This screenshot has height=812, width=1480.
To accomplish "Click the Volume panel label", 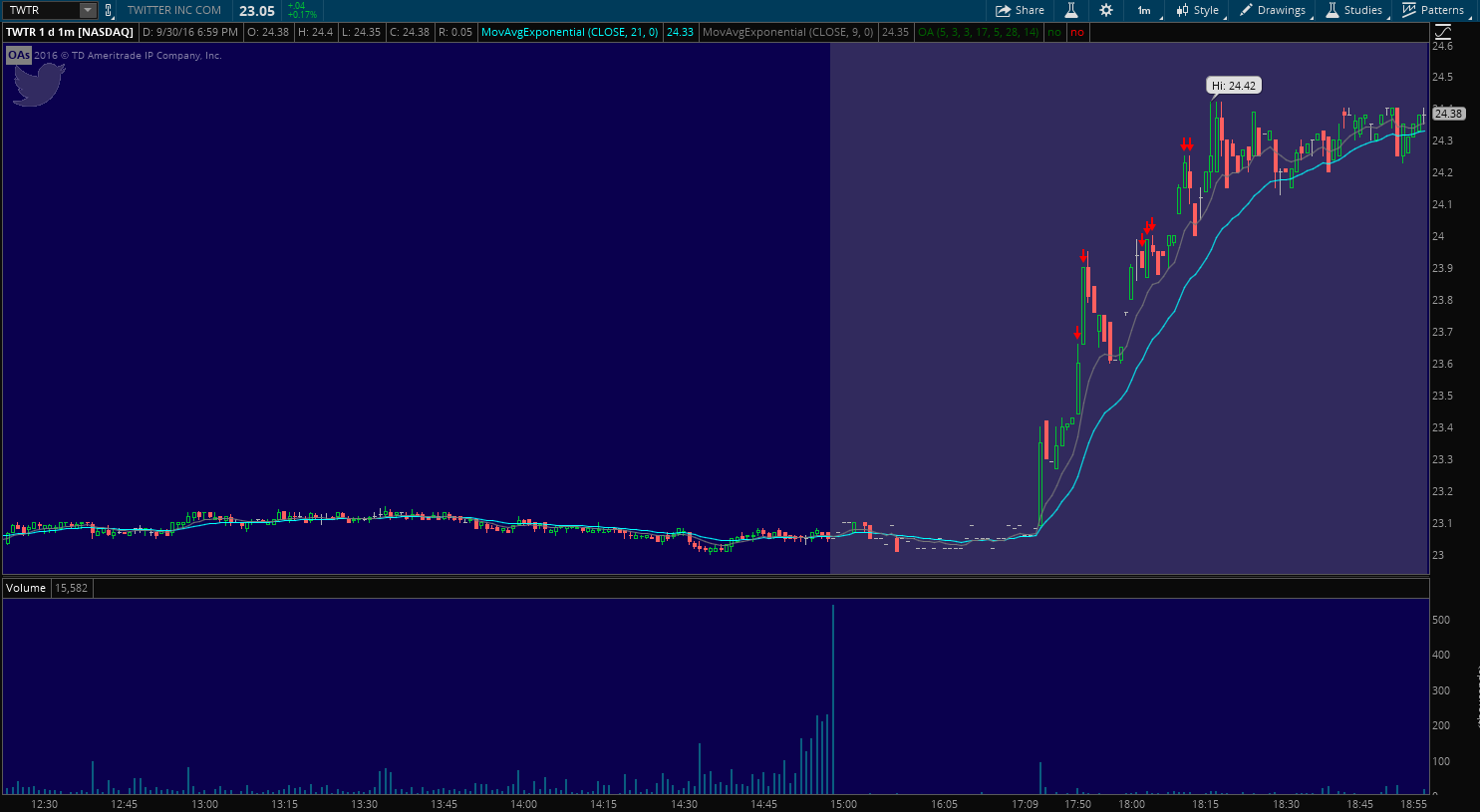I will (26, 588).
